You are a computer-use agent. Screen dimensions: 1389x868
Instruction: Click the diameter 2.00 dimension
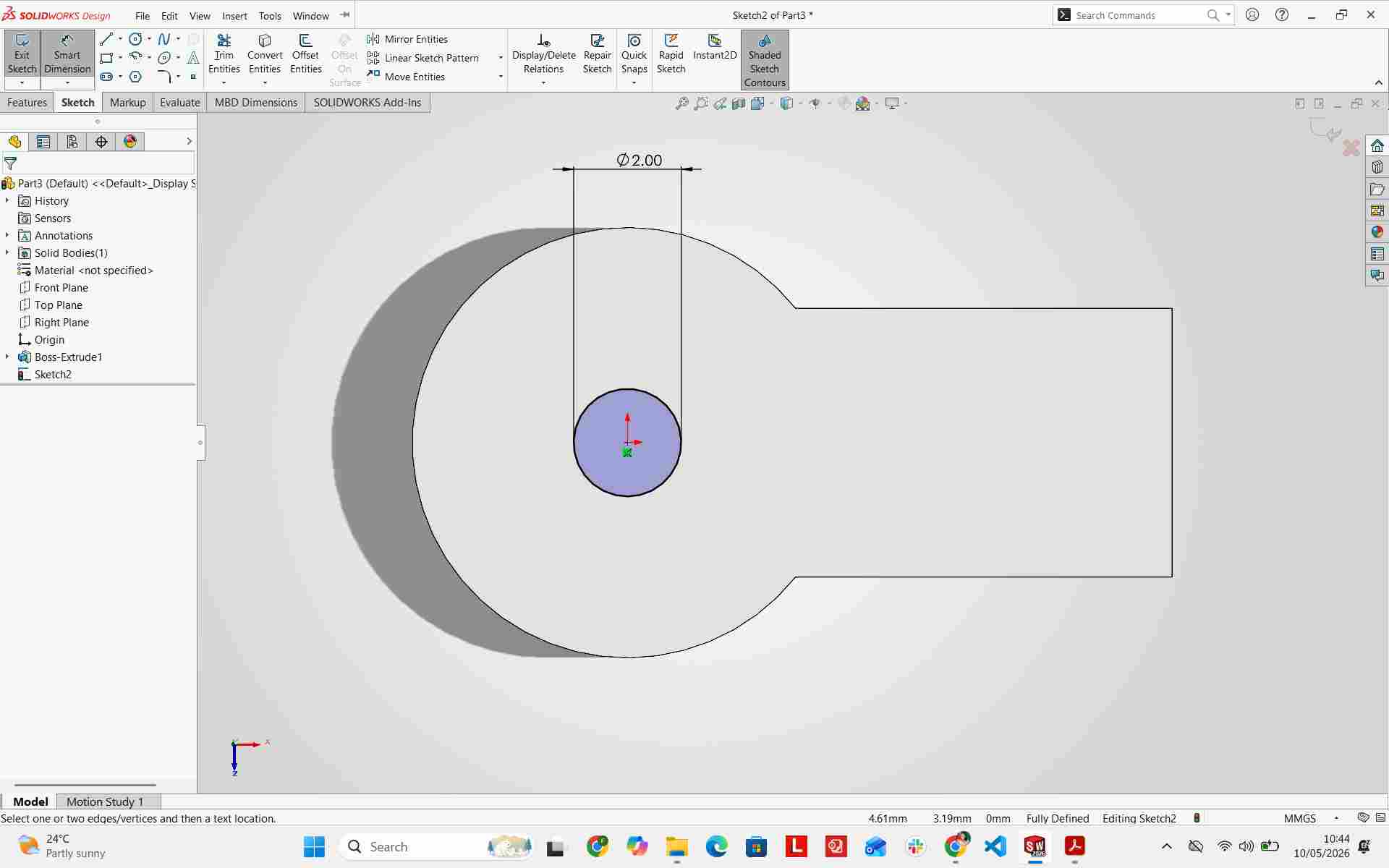[640, 160]
